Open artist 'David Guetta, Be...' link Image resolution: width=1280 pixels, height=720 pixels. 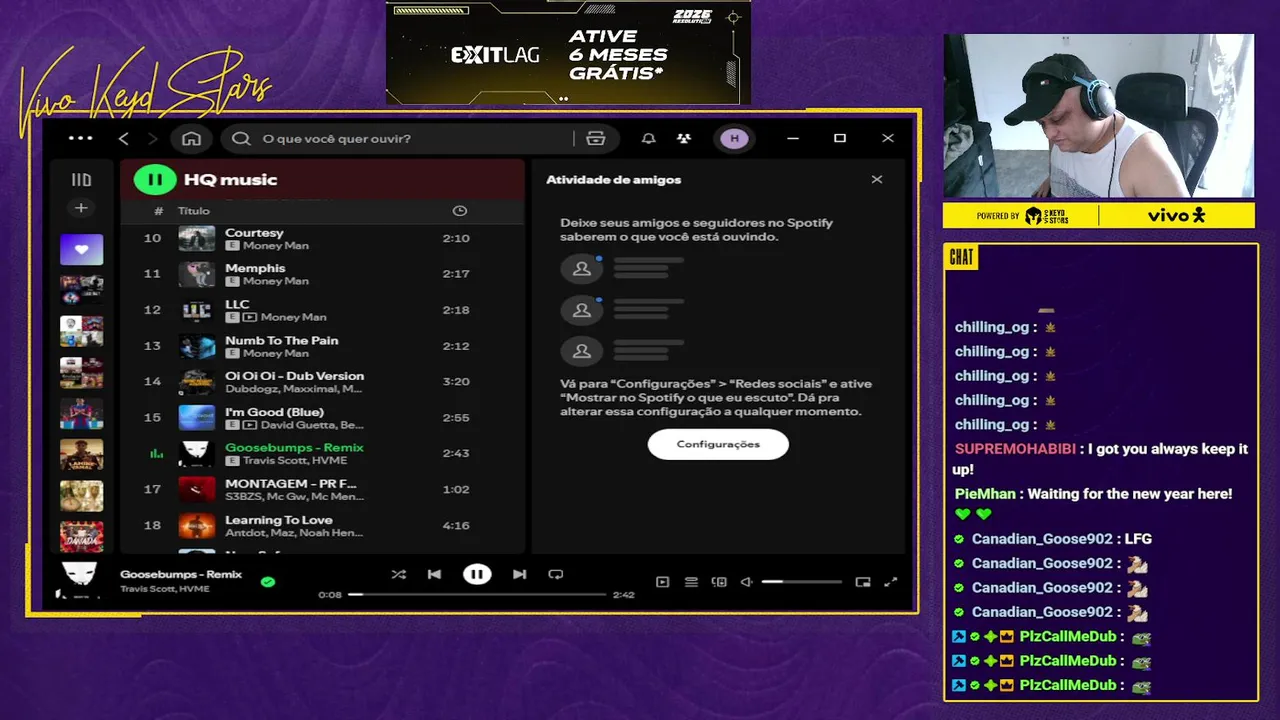(312, 425)
